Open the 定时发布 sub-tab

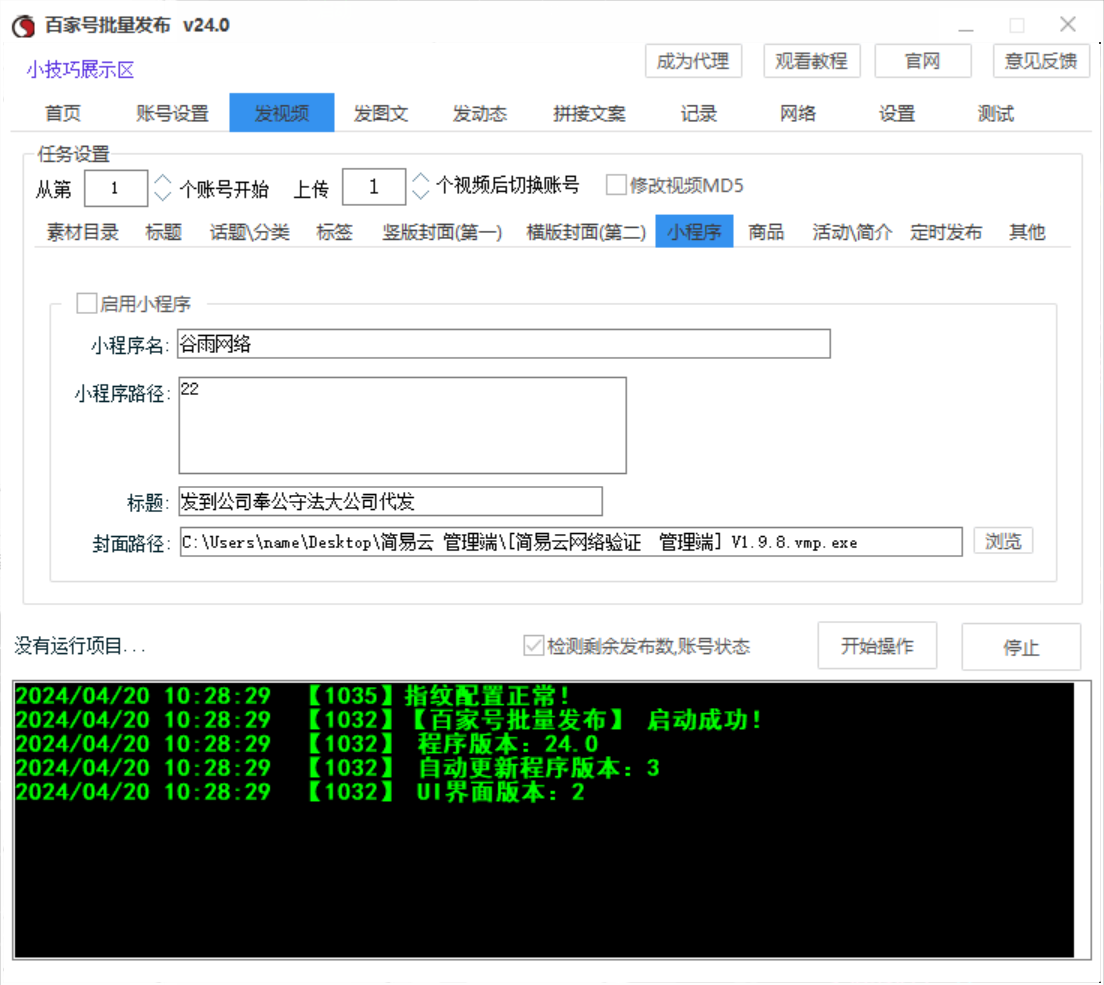pyautogui.click(x=946, y=232)
